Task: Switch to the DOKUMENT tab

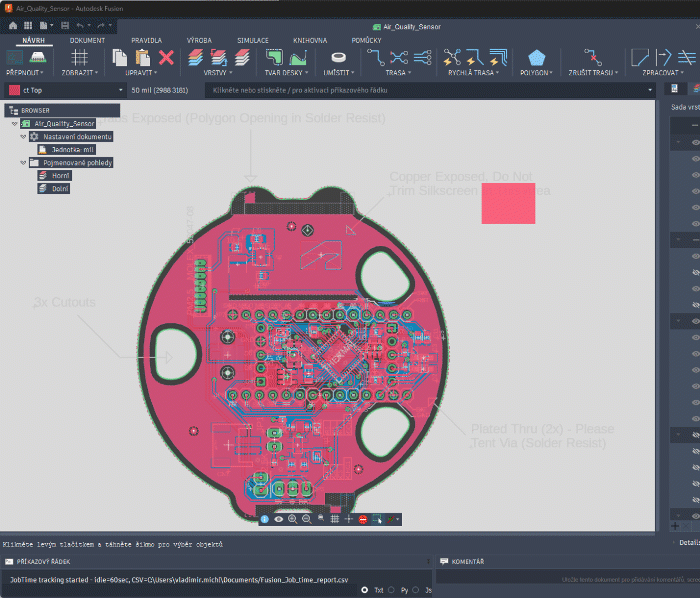Action: pyautogui.click(x=87, y=41)
